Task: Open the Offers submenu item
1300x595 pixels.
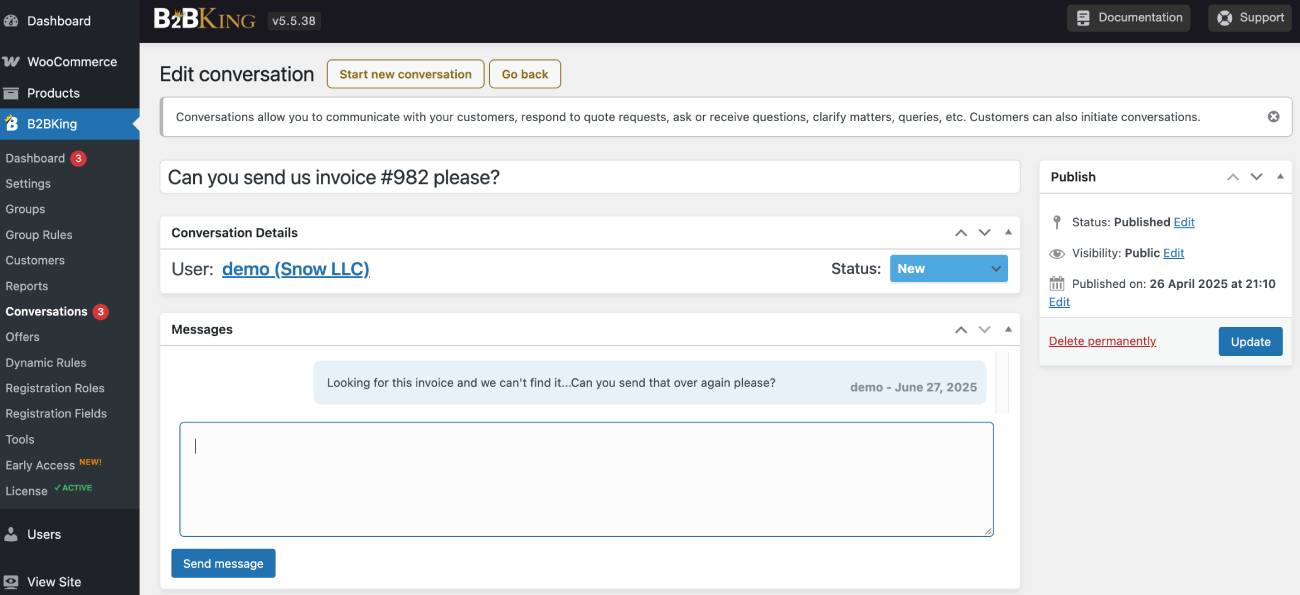Action: tap(22, 337)
